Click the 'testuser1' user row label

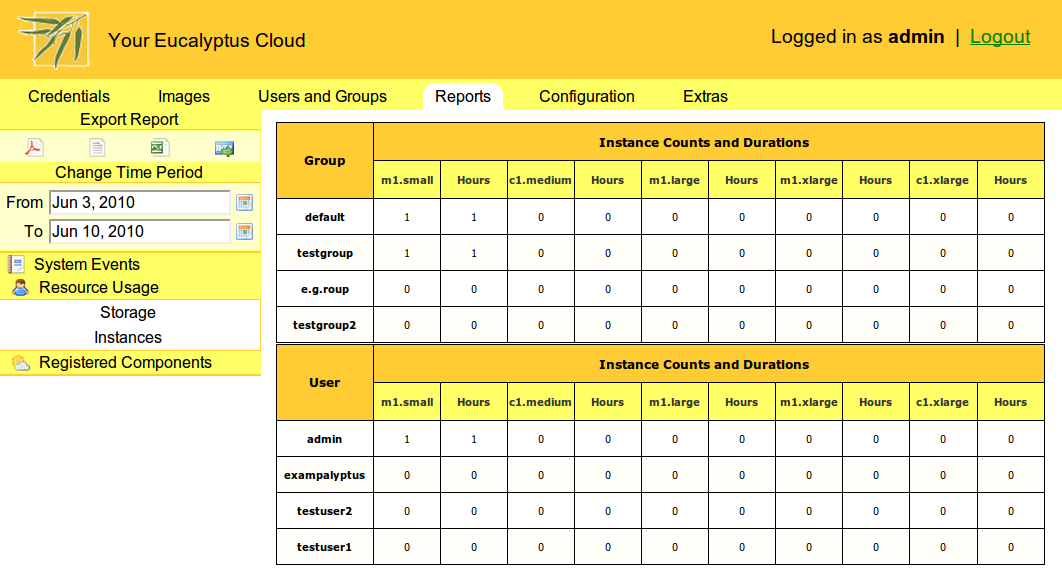(324, 547)
